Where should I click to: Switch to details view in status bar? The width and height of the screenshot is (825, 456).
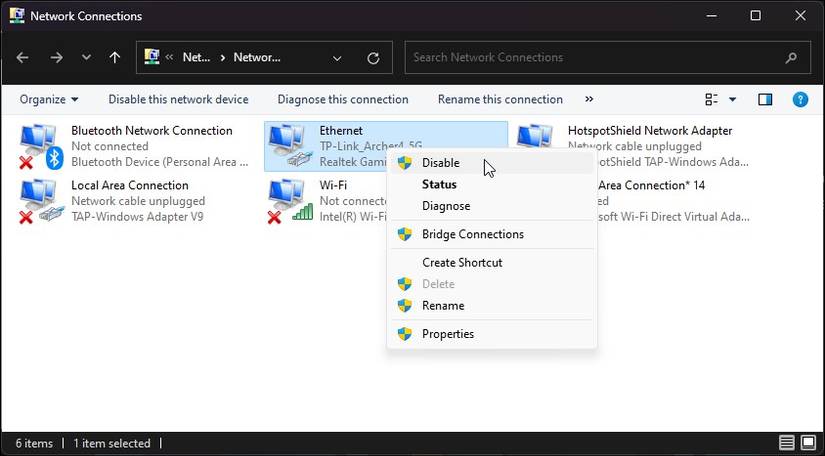(x=787, y=443)
